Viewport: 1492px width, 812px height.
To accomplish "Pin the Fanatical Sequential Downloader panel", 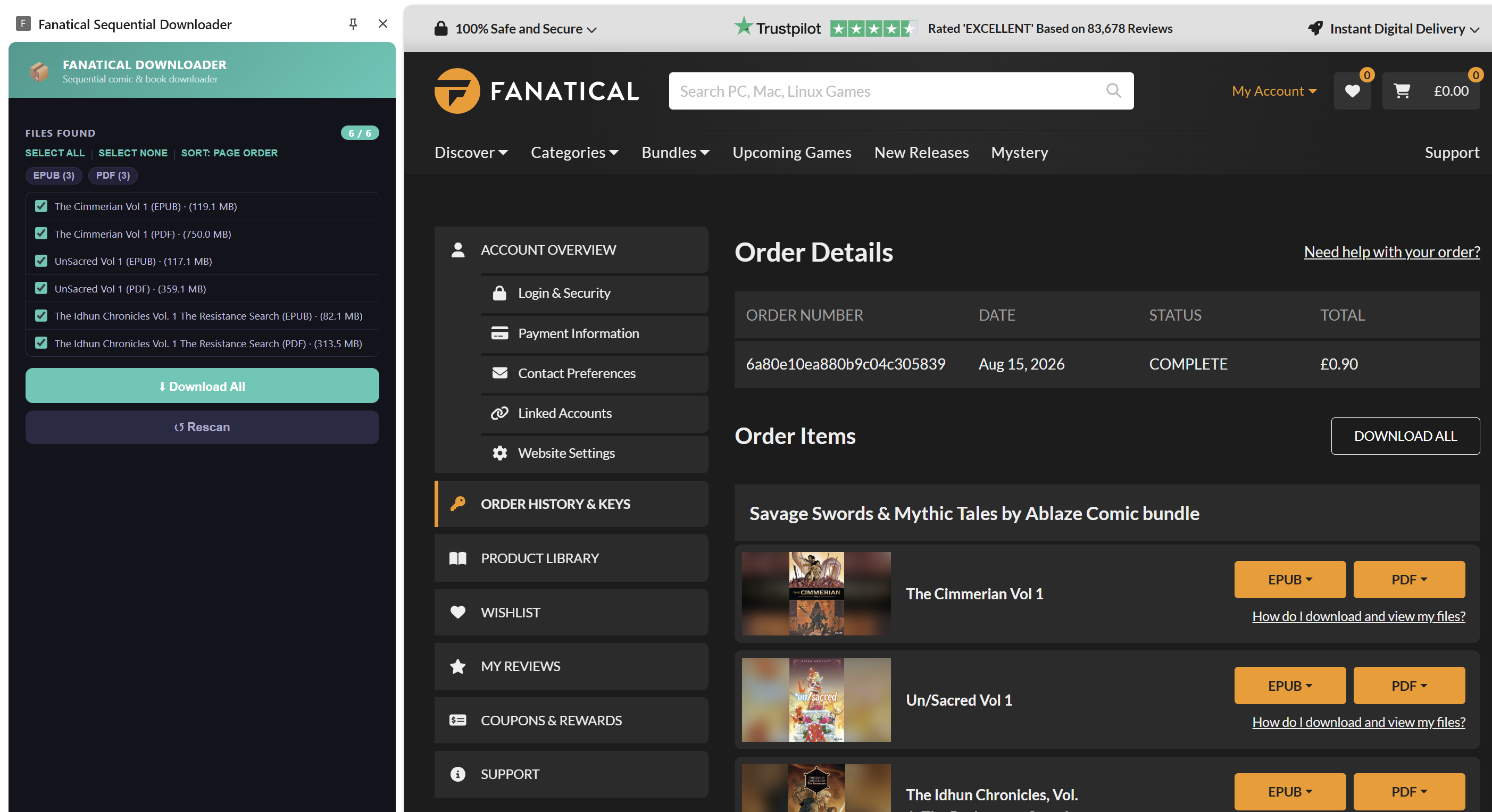I will [x=353, y=24].
